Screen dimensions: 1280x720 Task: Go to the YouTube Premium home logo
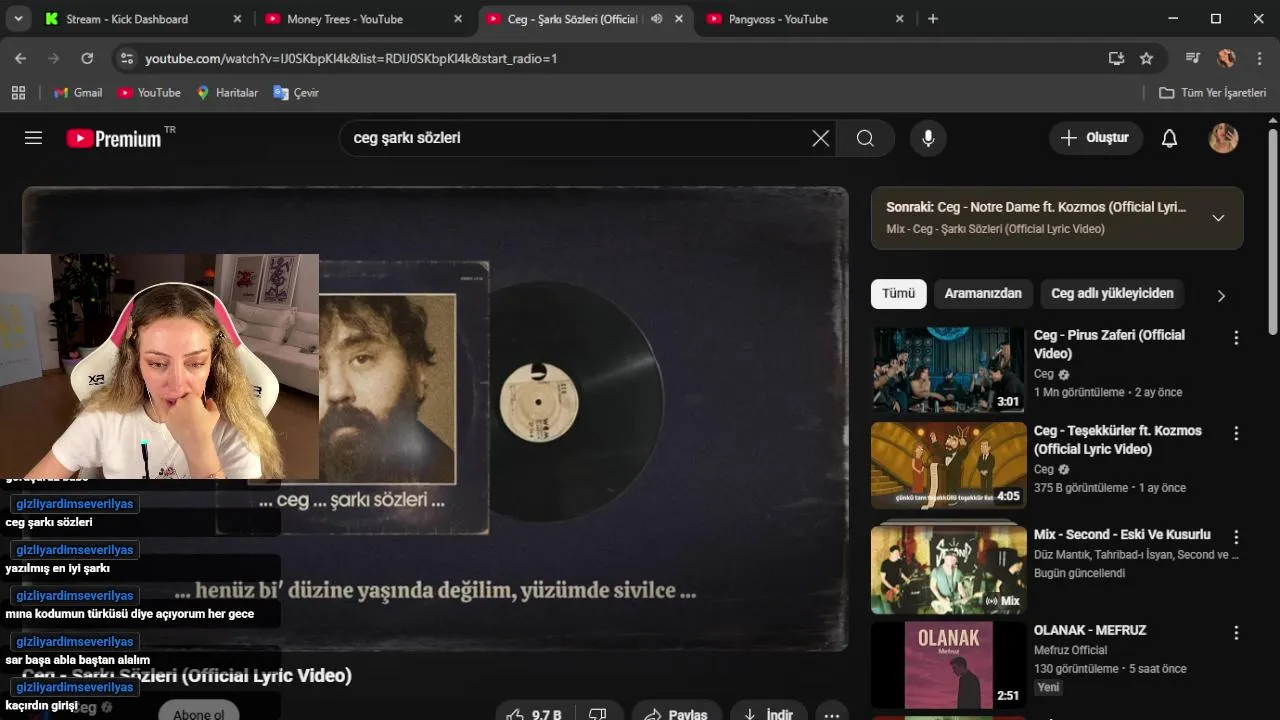[x=114, y=138]
